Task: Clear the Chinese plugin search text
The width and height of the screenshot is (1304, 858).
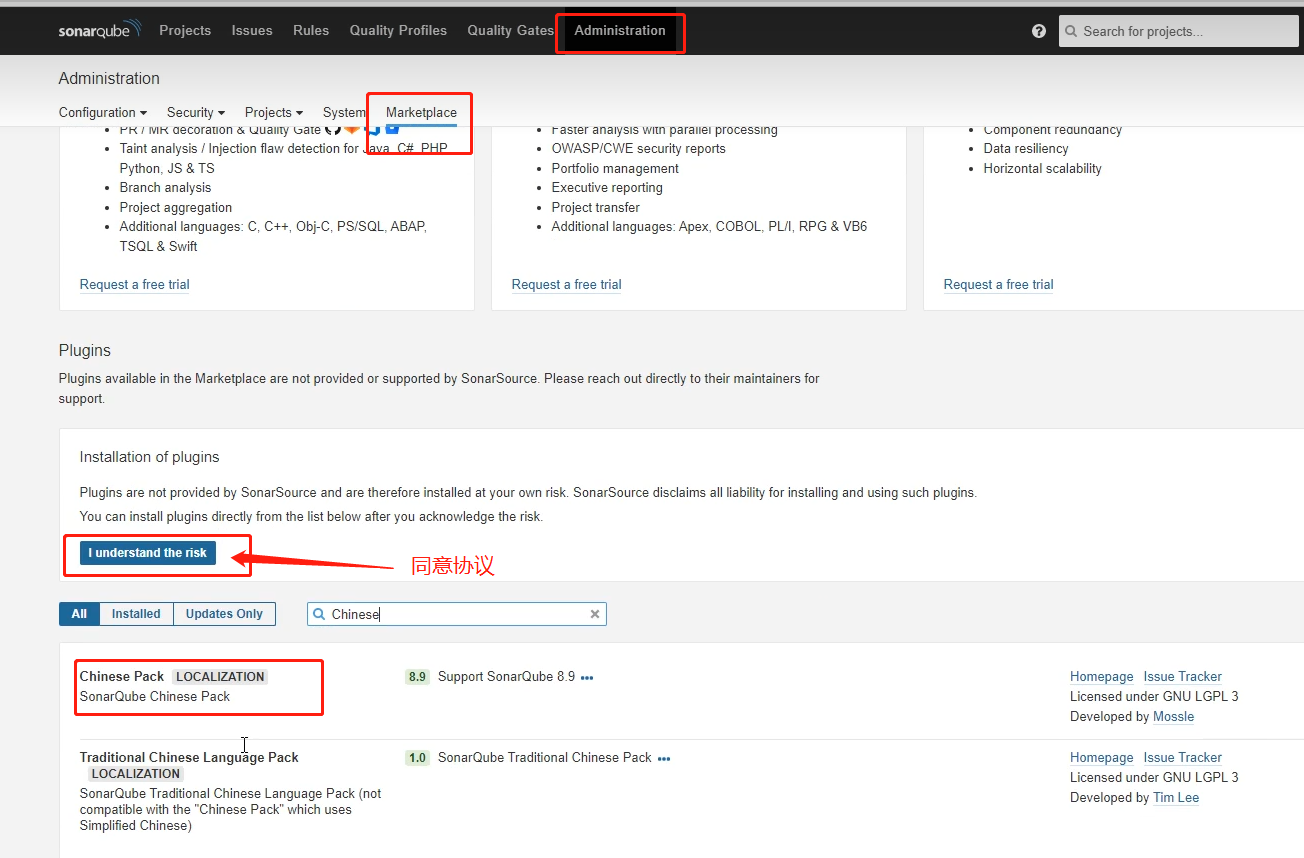Action: 595,614
